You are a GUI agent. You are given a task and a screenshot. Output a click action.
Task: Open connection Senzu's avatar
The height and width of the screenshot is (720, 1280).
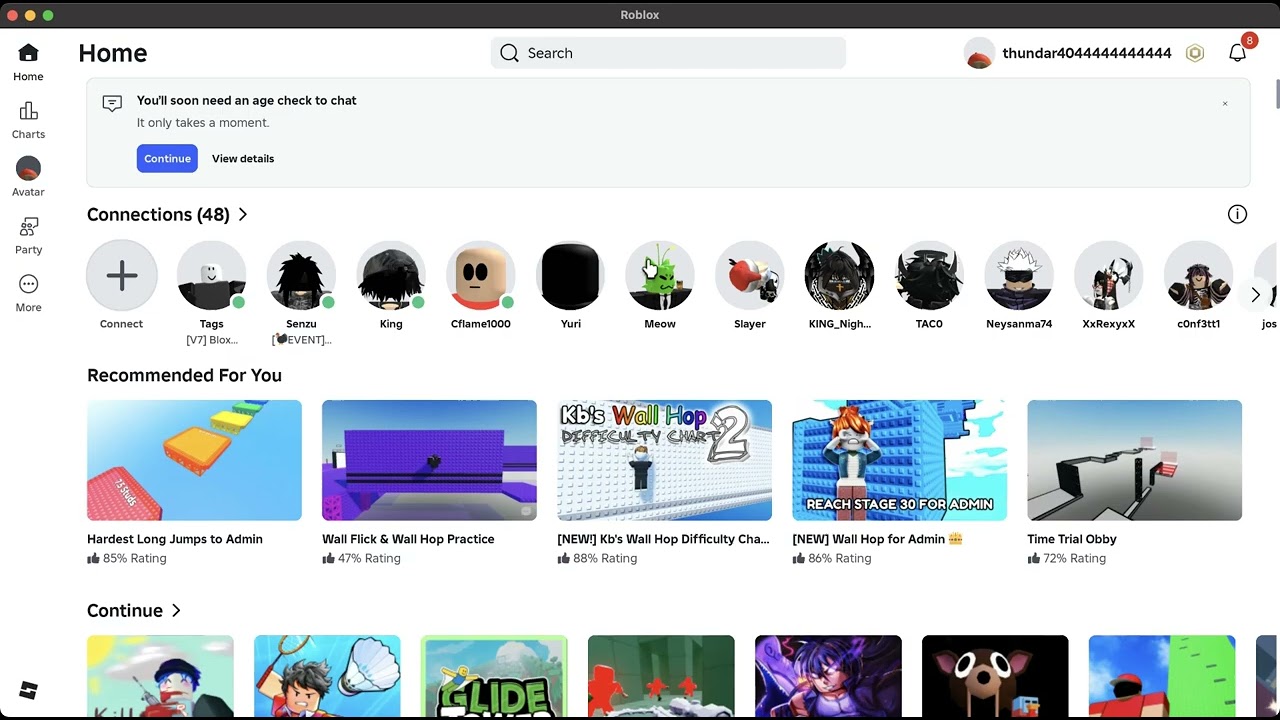(301, 275)
